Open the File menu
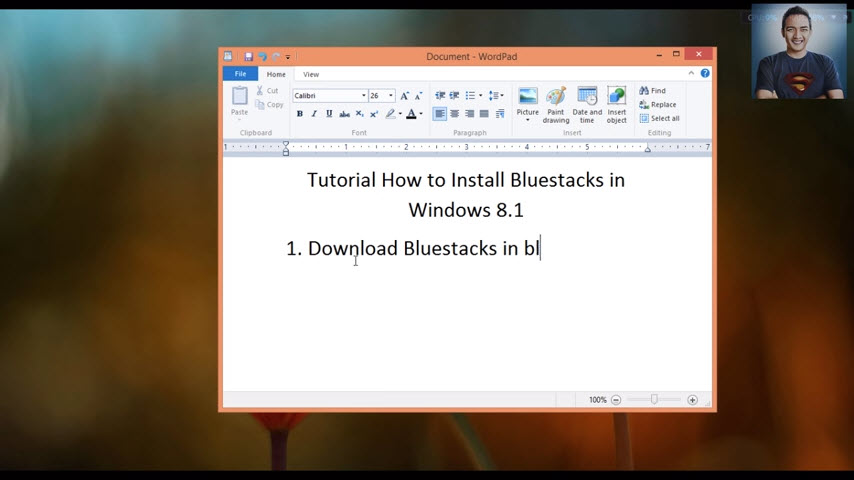The height and width of the screenshot is (480, 854). (x=240, y=74)
